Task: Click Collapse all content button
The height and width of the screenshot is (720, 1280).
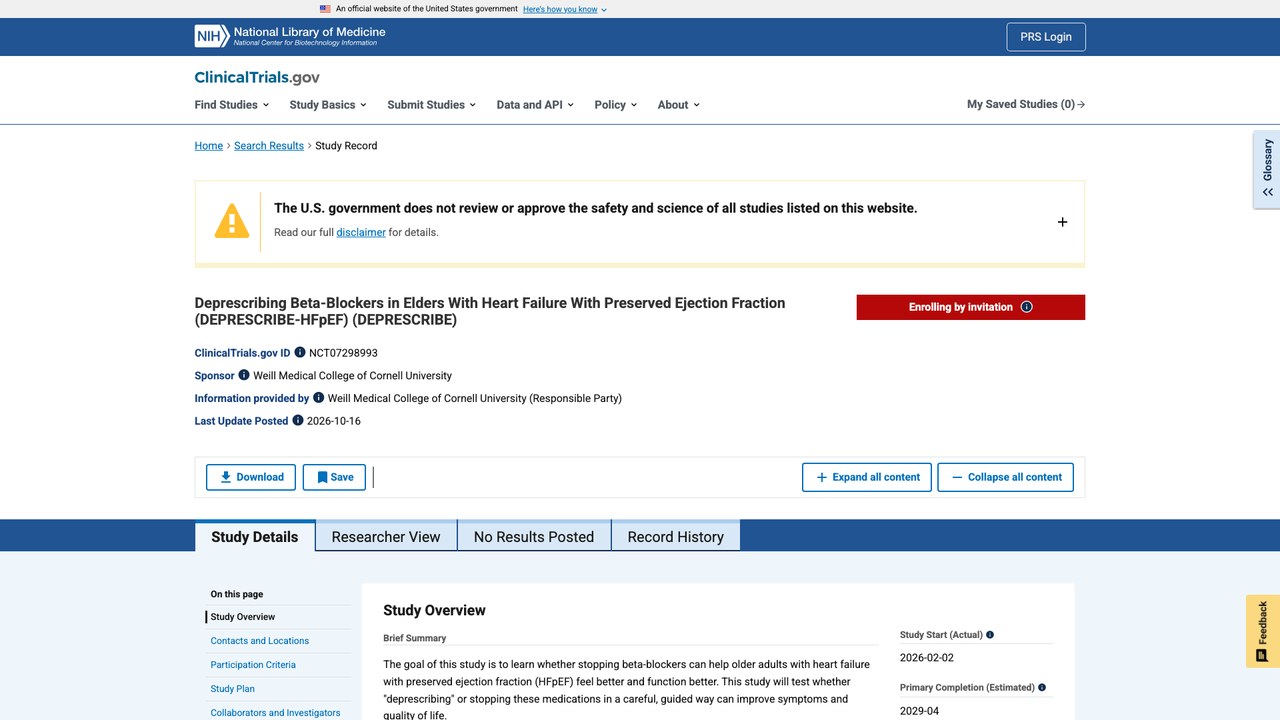Action: (x=1006, y=477)
